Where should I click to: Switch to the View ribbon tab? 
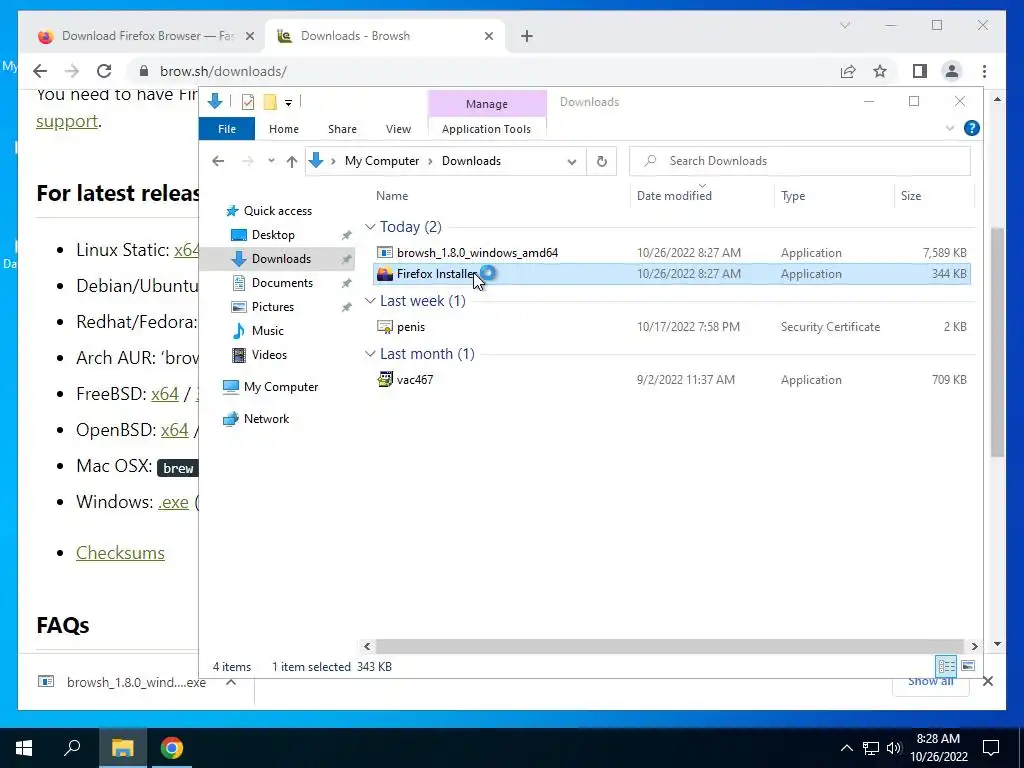click(398, 129)
